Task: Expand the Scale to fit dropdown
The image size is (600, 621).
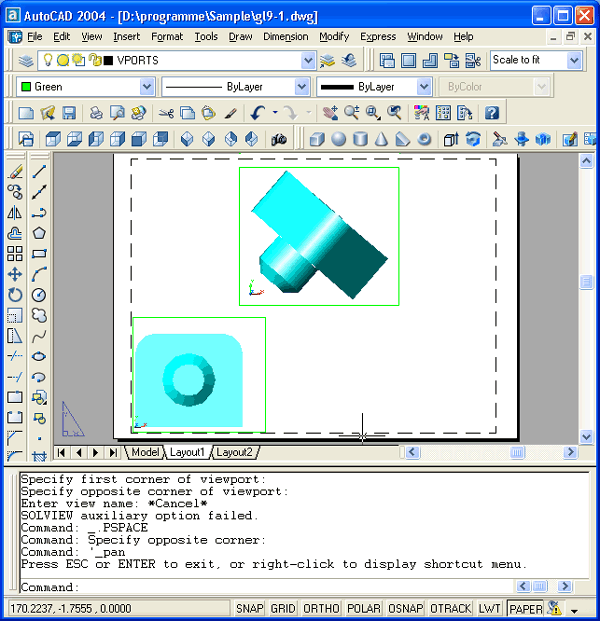Action: click(x=574, y=61)
